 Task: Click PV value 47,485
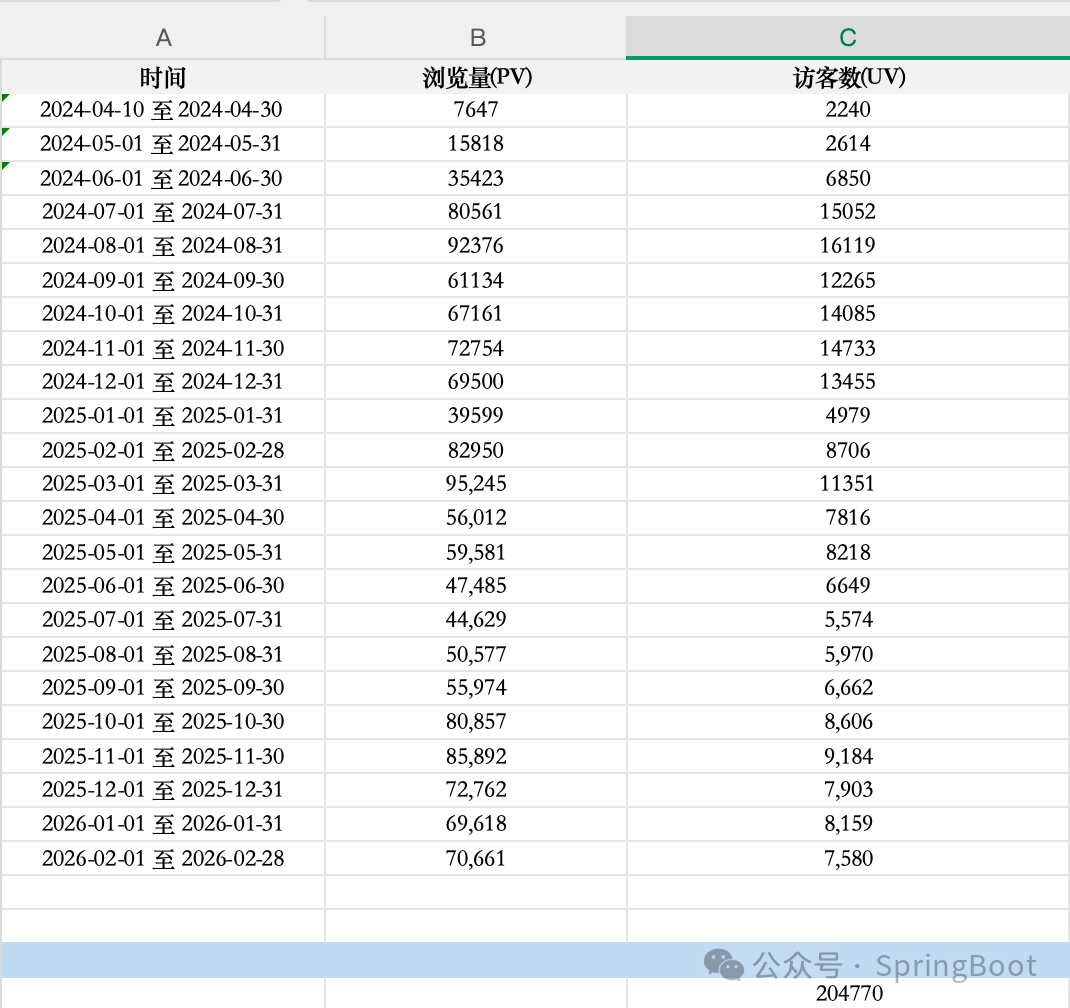pos(476,586)
